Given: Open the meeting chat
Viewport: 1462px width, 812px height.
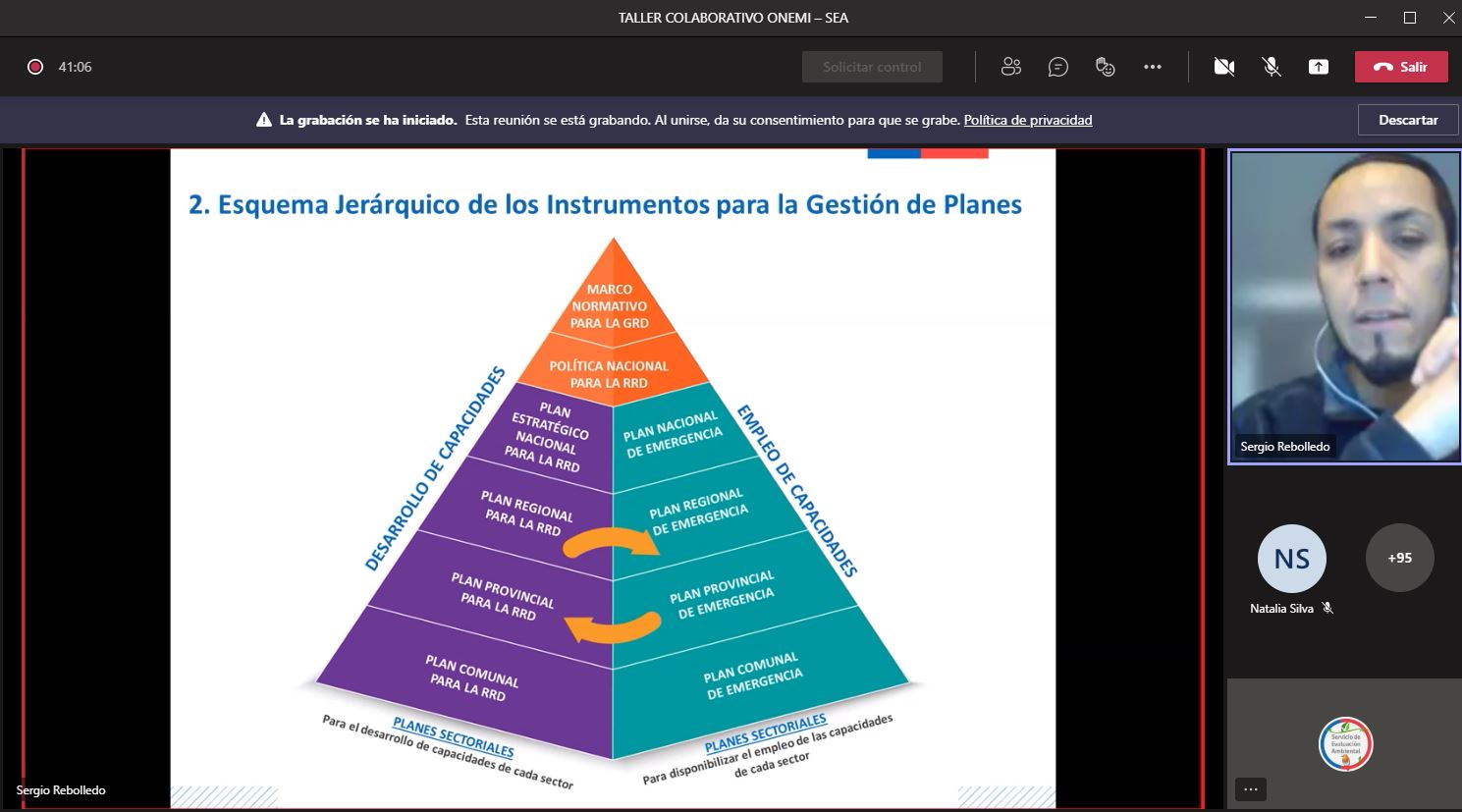Looking at the screenshot, I should tap(1057, 67).
